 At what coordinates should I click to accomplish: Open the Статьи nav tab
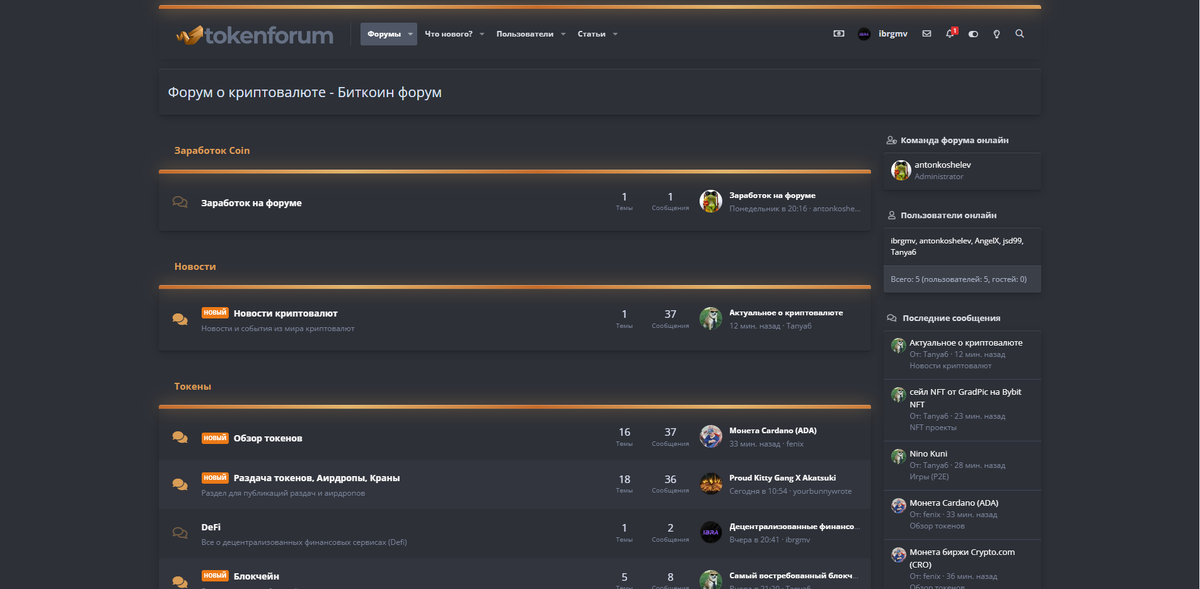coord(591,34)
